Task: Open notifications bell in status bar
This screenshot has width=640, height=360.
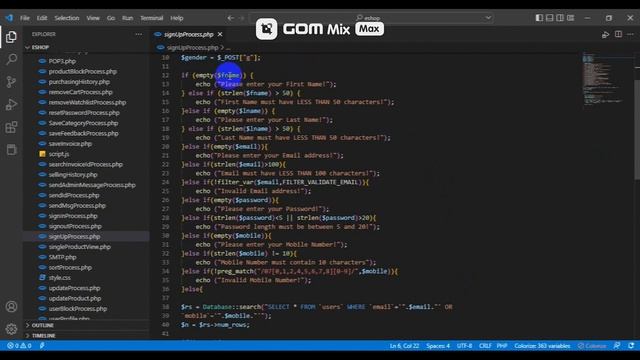Action: coord(631,346)
